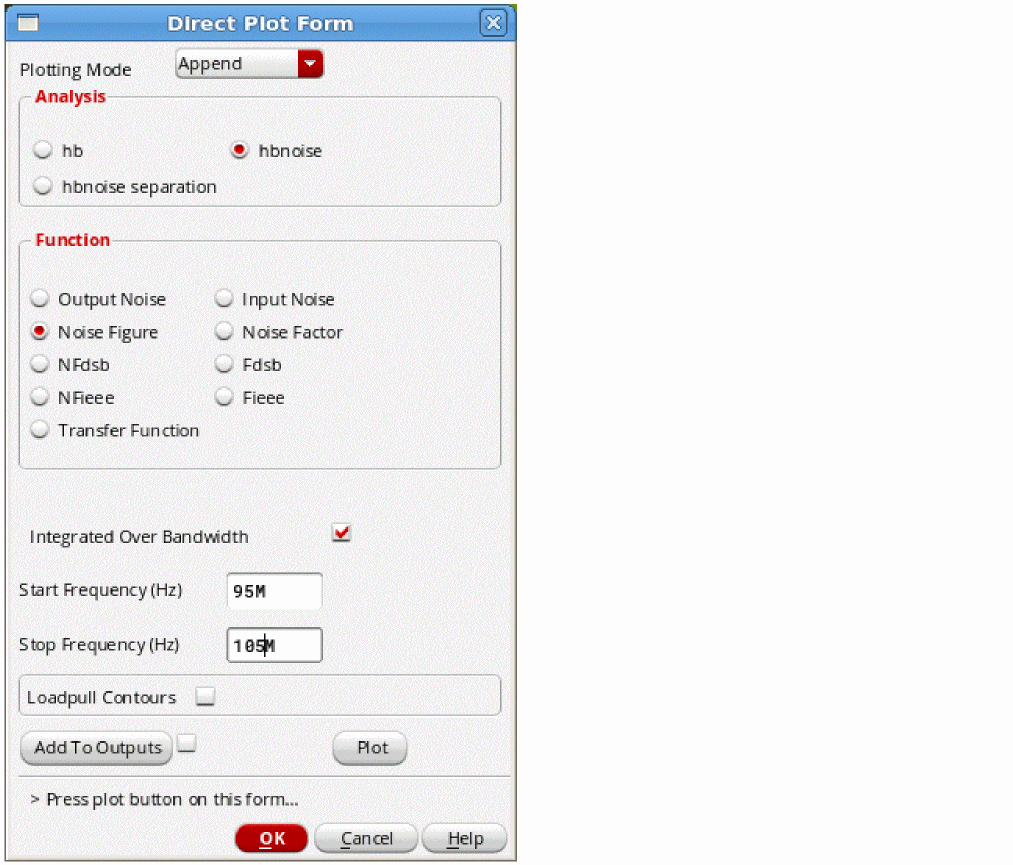Close the Direct Plot Form dialog
The width and height of the screenshot is (1013, 865).
click(494, 23)
